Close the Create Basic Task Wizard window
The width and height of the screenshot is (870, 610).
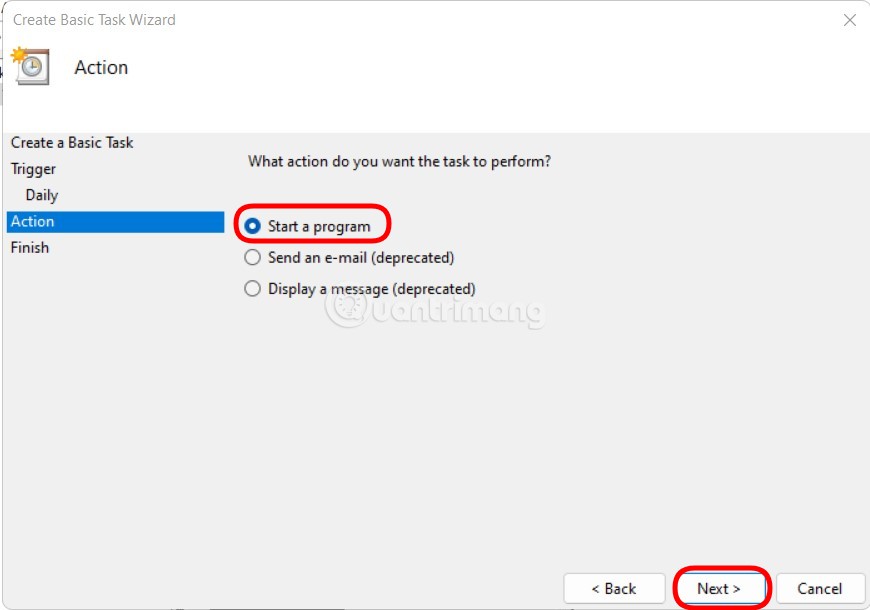(x=849, y=20)
